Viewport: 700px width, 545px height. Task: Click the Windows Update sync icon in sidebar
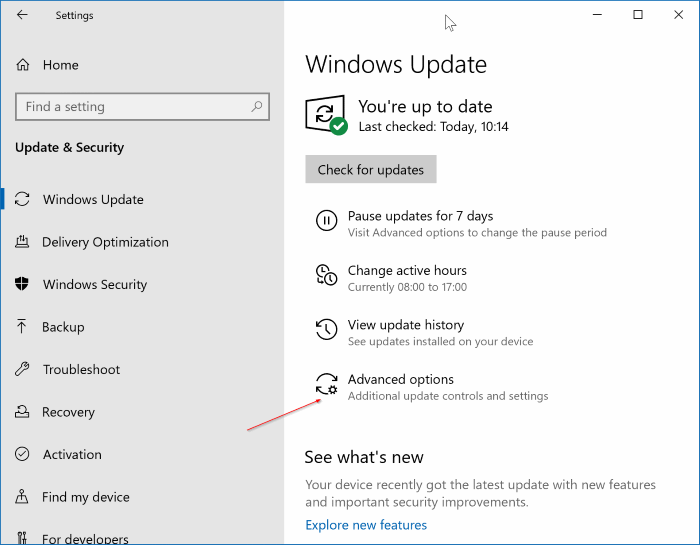pos(22,199)
